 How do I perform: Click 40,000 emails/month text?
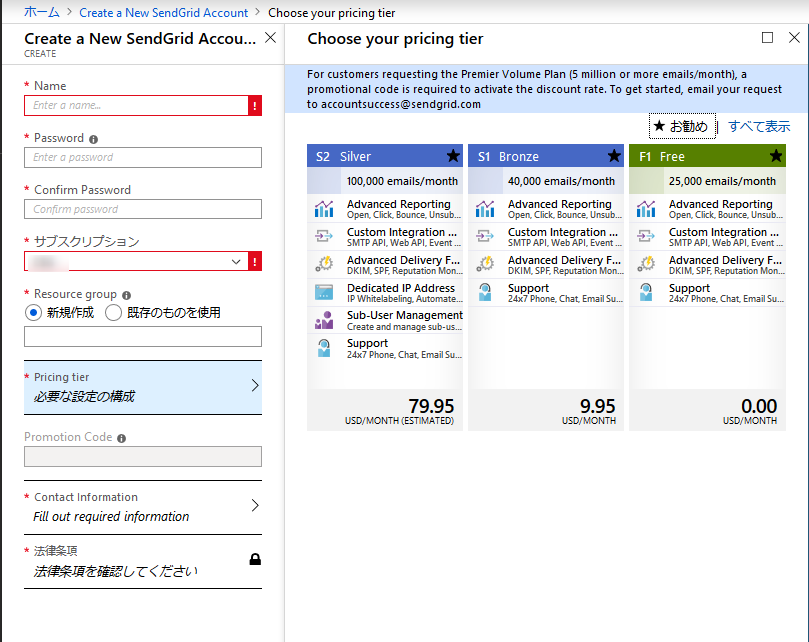(x=561, y=181)
